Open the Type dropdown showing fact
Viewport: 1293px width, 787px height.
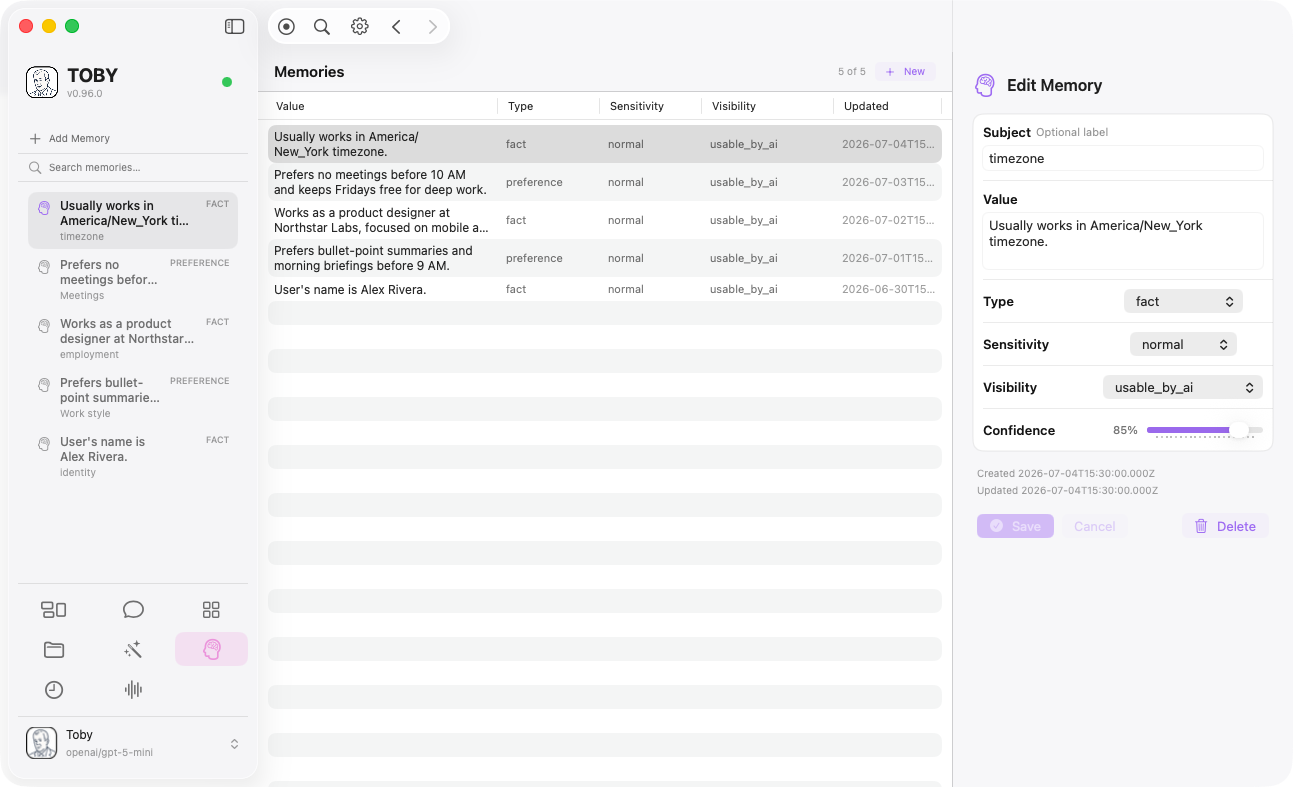tap(1184, 301)
